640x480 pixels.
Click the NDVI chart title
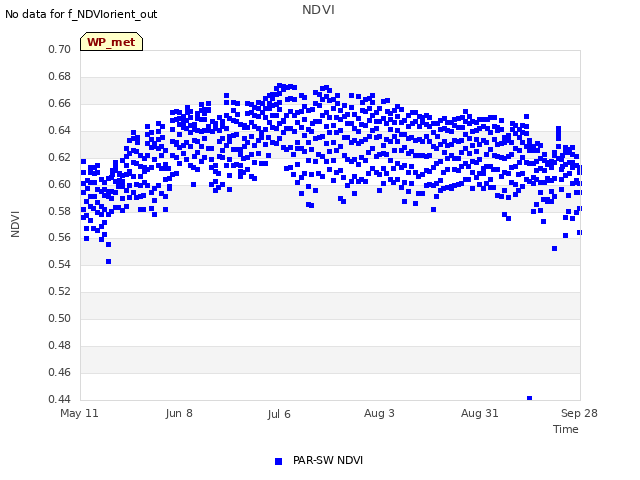(318, 10)
